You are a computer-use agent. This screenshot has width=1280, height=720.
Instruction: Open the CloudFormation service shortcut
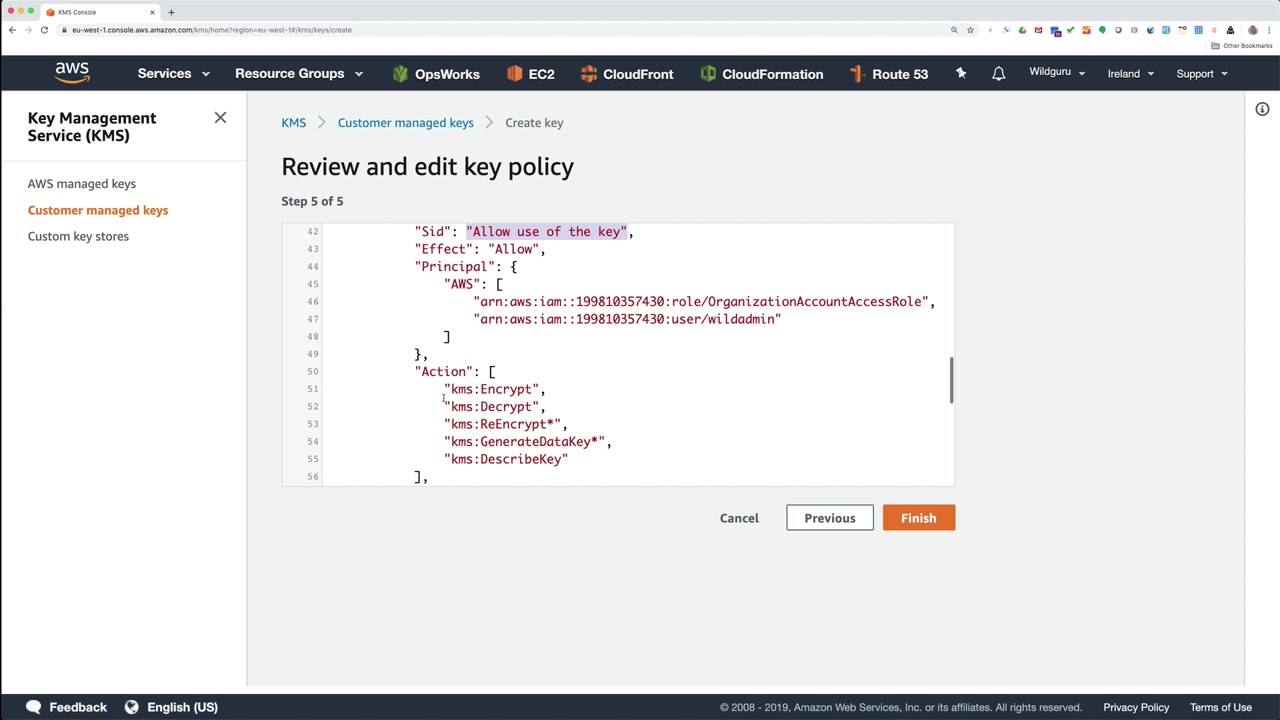coord(761,74)
